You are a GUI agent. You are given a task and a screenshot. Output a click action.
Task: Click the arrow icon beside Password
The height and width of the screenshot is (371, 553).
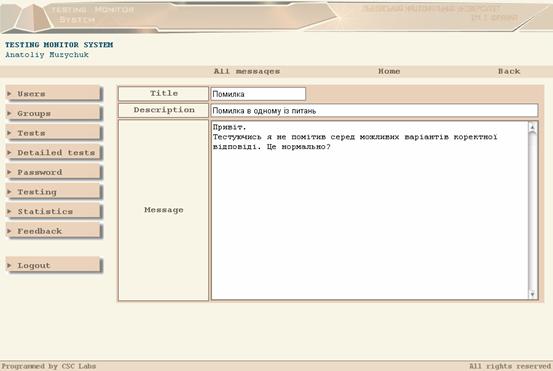tap(10, 172)
